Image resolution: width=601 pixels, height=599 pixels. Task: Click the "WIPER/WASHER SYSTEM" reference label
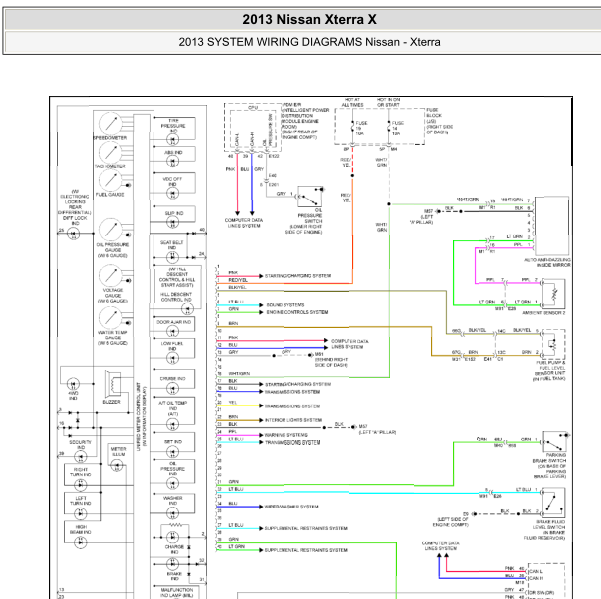click(291, 507)
